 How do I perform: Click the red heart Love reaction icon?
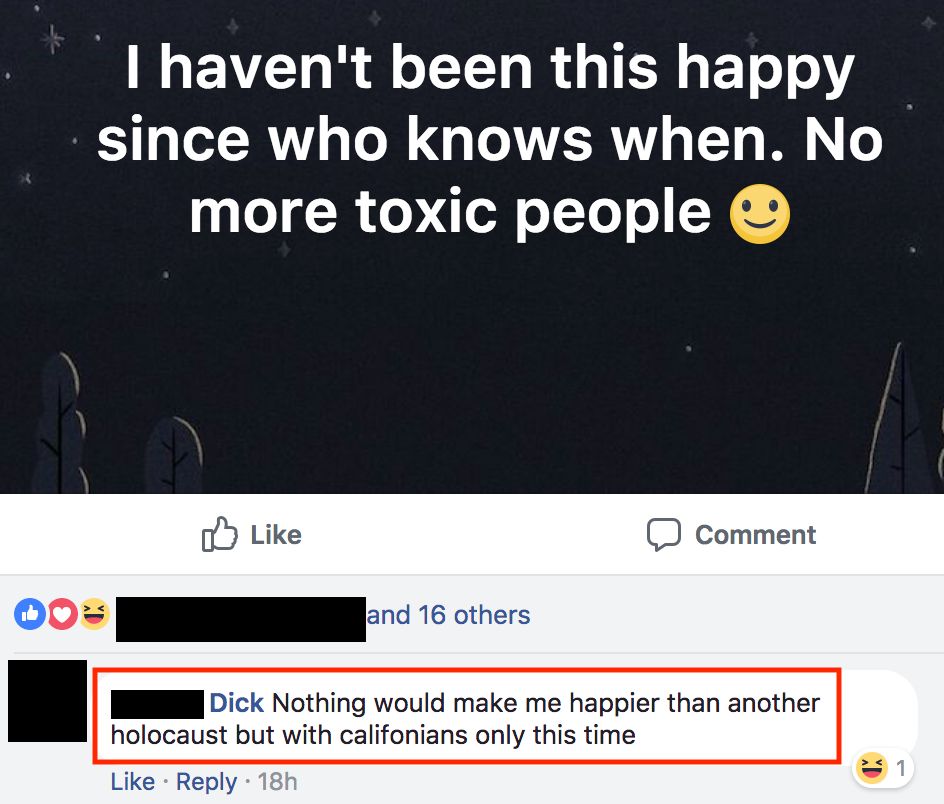click(x=62, y=615)
